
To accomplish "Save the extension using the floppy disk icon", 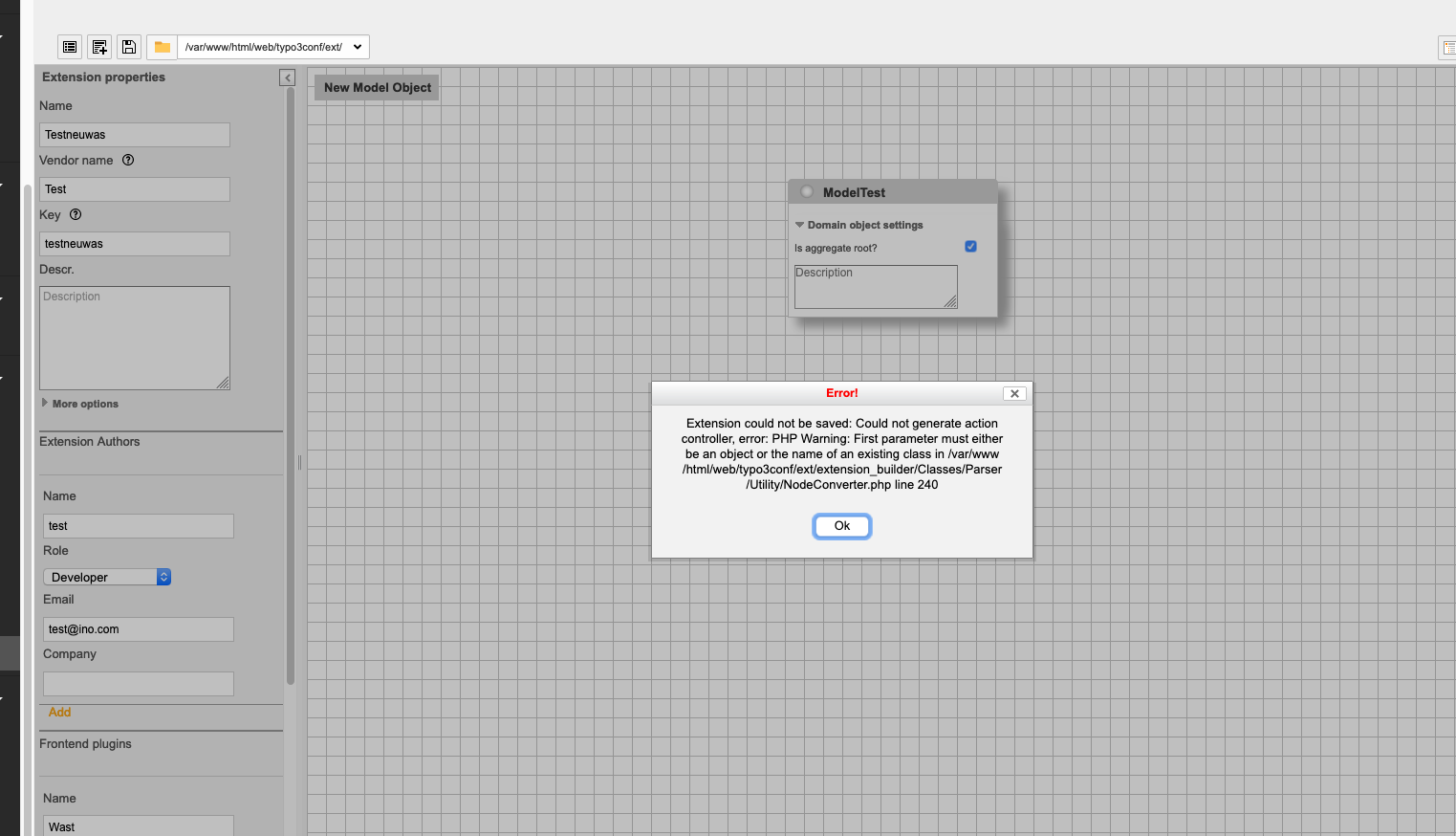I will pos(128,46).
